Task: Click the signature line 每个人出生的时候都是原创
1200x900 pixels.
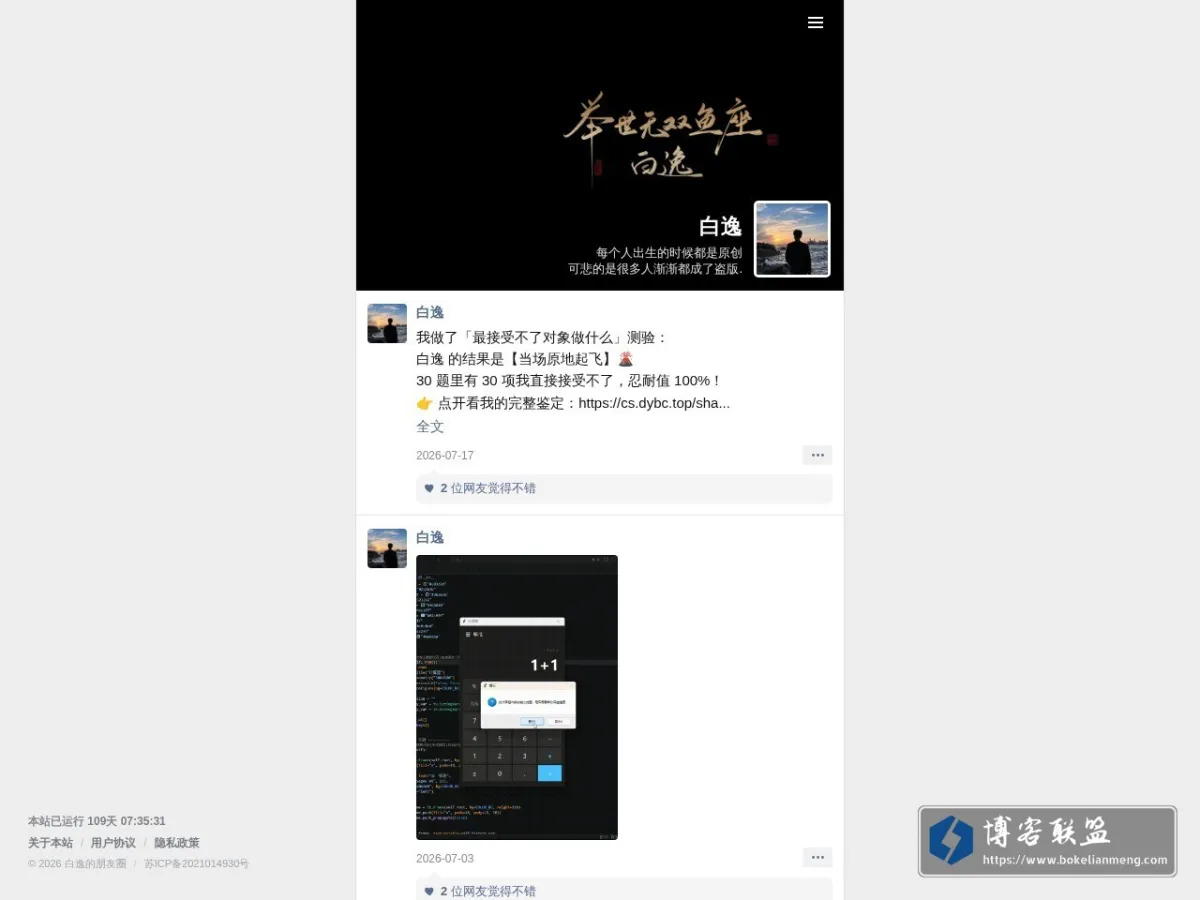Action: [x=669, y=253]
